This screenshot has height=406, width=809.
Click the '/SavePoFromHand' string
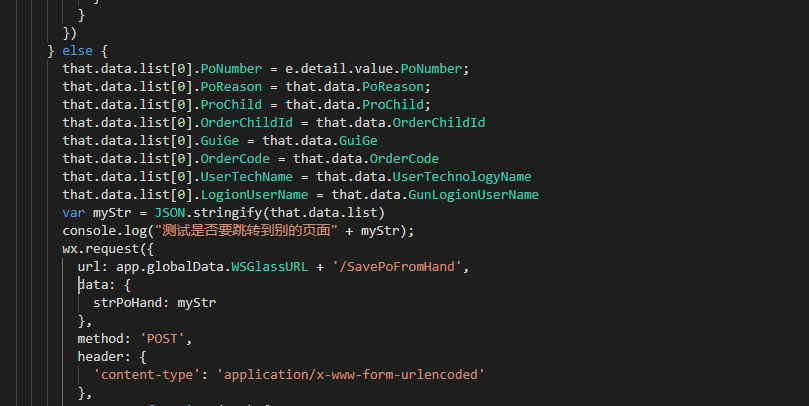click(381, 266)
